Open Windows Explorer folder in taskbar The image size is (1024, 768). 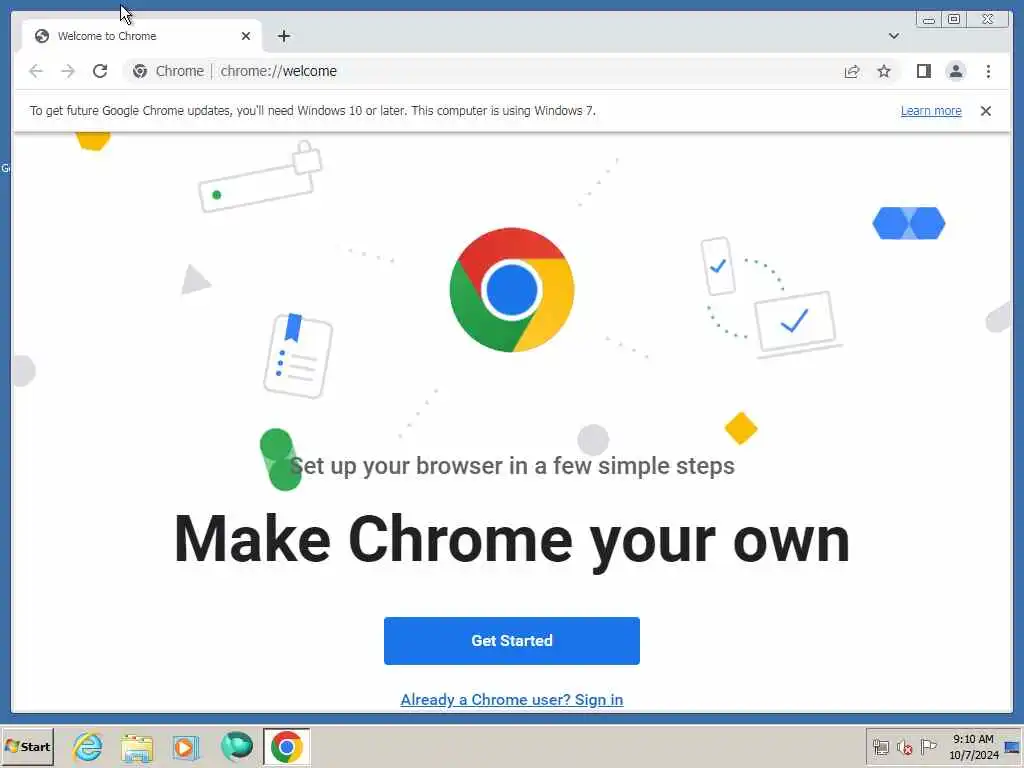(x=136, y=747)
